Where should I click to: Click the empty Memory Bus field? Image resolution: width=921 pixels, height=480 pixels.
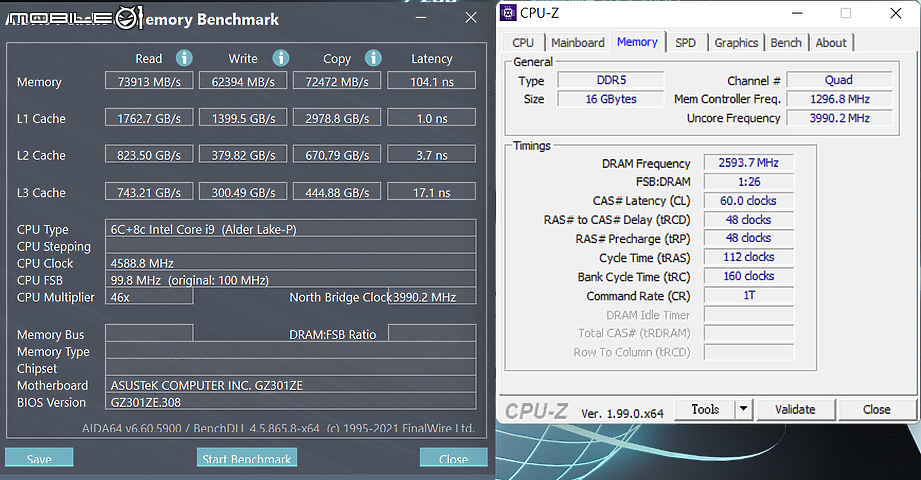[149, 333]
